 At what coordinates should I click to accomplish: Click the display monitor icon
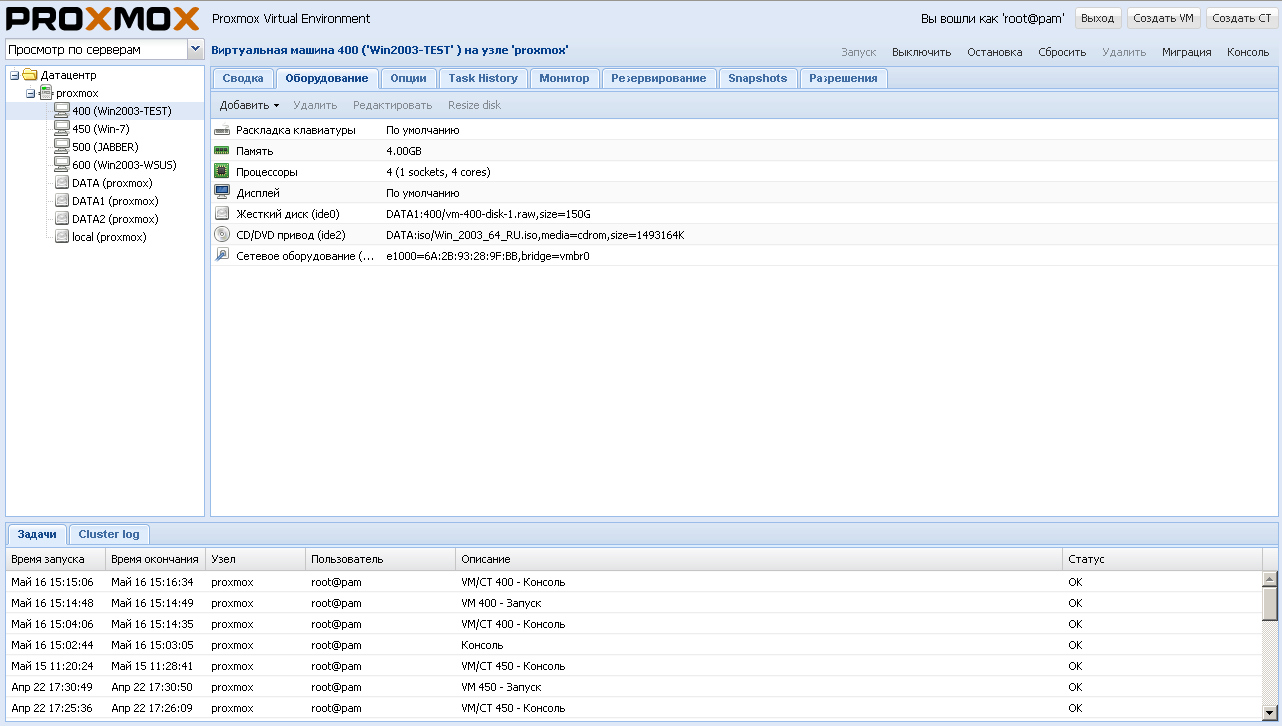tap(222, 193)
